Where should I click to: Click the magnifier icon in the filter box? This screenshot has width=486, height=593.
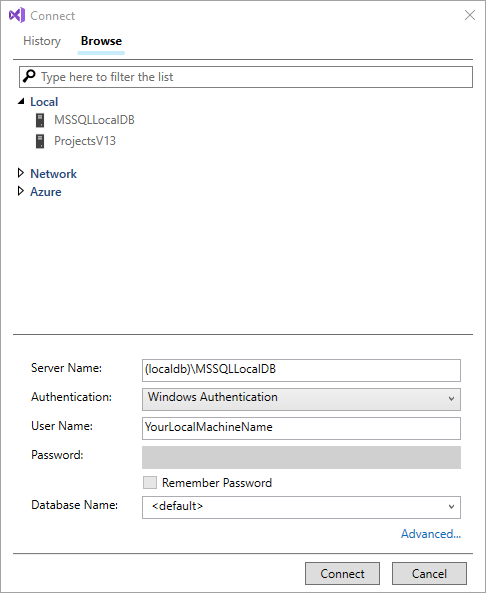point(29,76)
